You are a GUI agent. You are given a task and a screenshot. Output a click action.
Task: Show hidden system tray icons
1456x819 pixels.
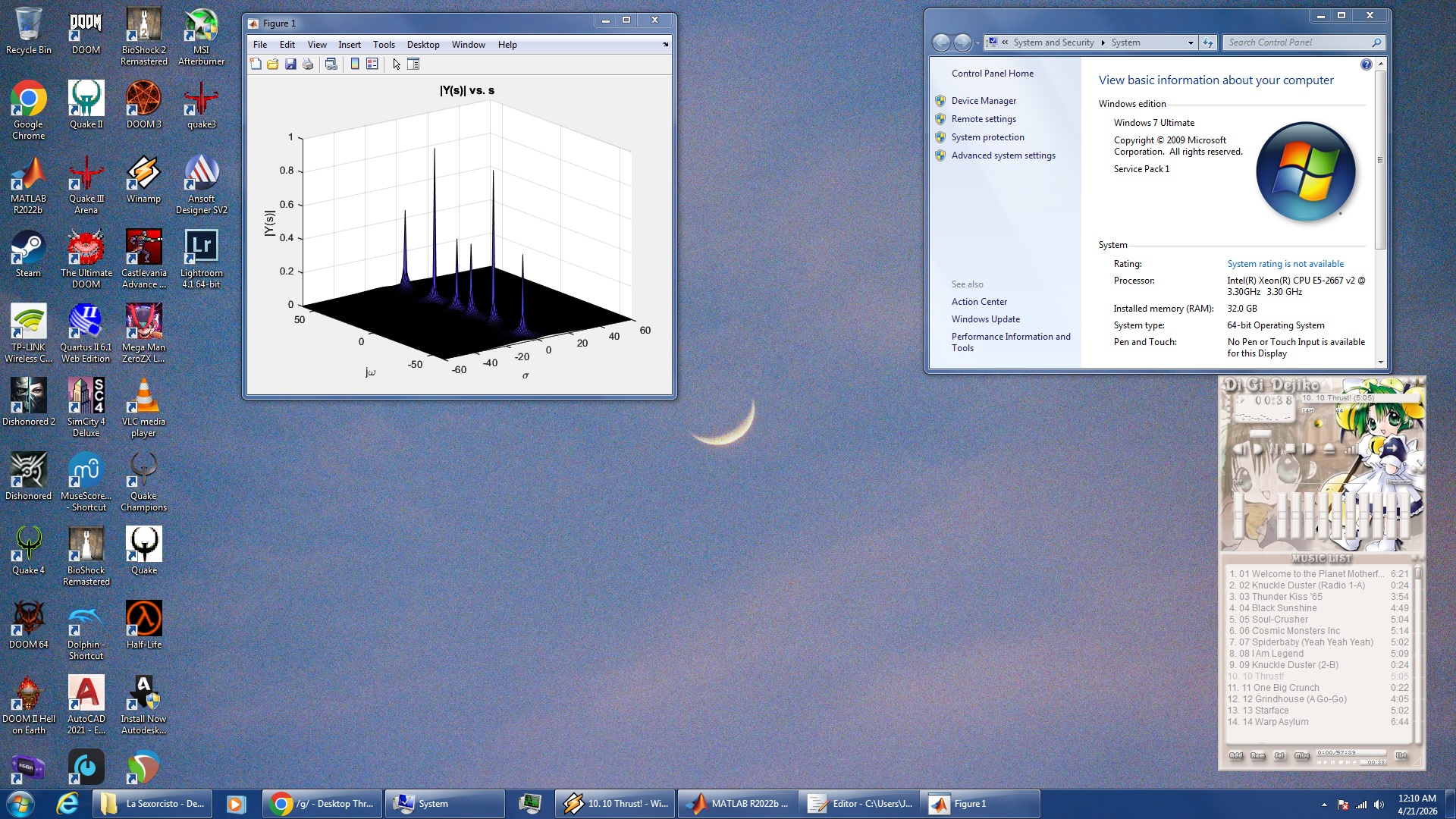(1324, 805)
